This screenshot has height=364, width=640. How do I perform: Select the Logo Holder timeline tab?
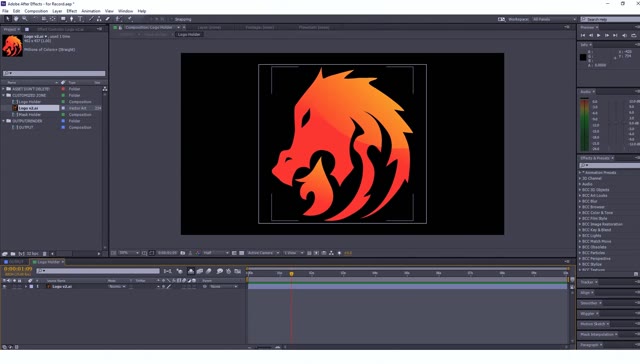click(48, 262)
